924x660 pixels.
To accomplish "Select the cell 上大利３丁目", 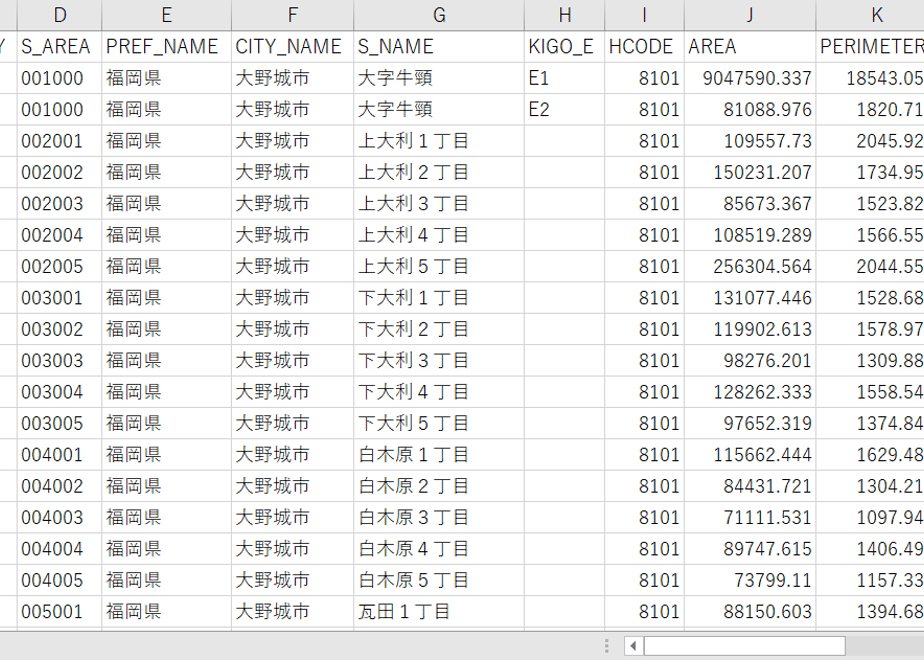I will pos(439,203).
